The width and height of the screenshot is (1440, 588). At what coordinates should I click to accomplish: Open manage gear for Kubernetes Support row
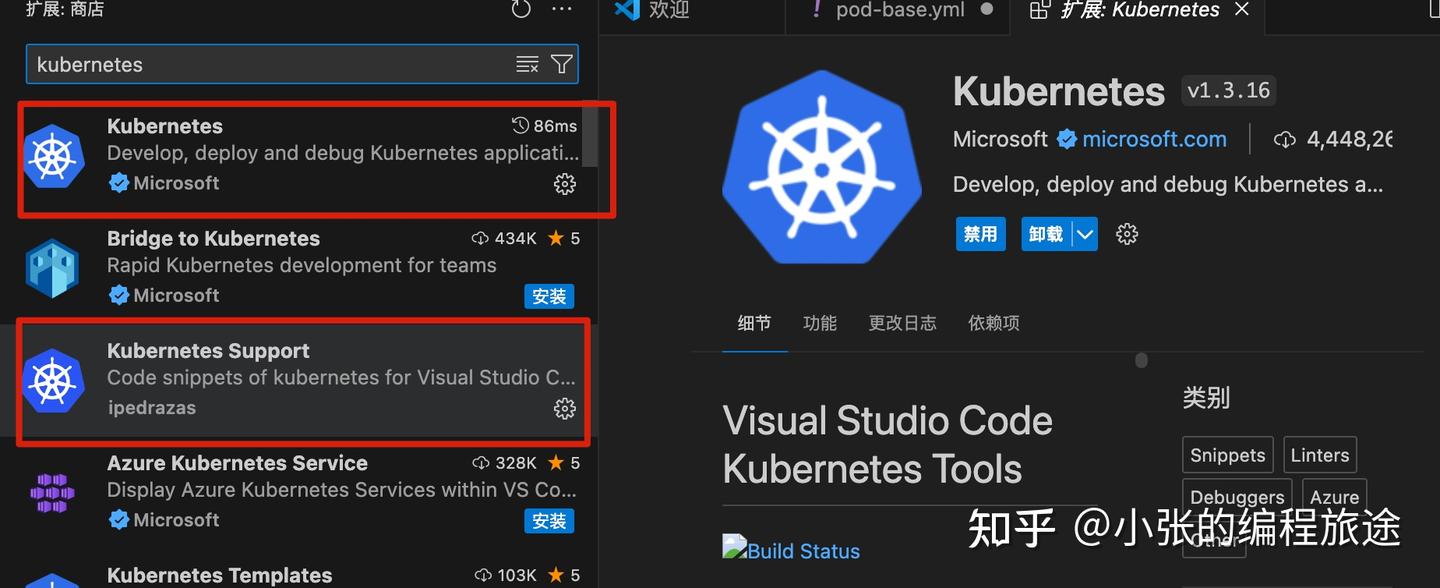pos(565,408)
